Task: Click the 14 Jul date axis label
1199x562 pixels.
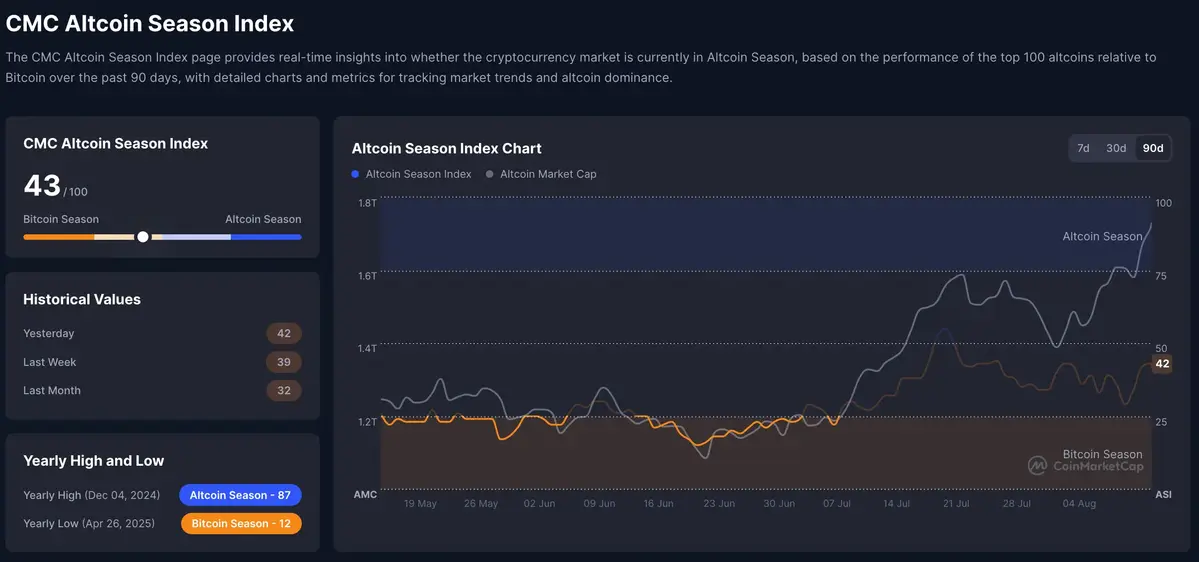Action: 895,504
